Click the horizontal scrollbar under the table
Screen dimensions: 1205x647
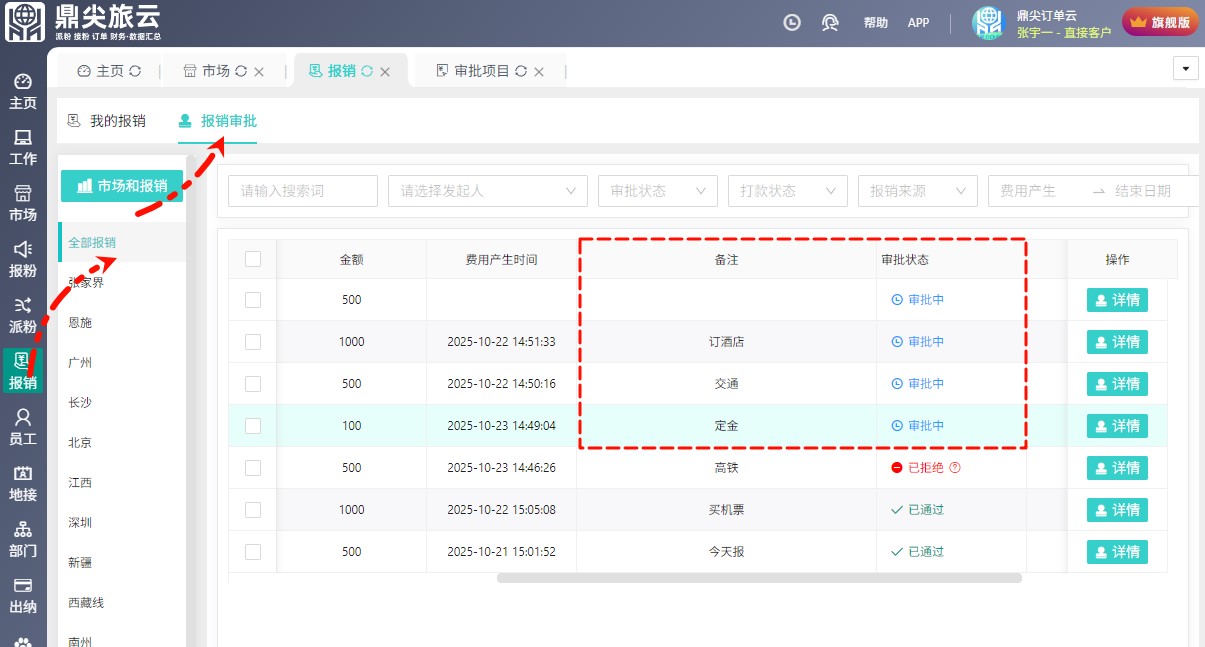[x=758, y=578]
